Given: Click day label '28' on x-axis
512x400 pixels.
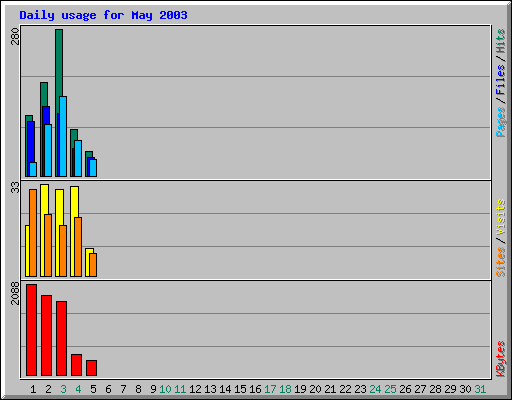Looking at the screenshot, I should pyautogui.click(x=435, y=389).
